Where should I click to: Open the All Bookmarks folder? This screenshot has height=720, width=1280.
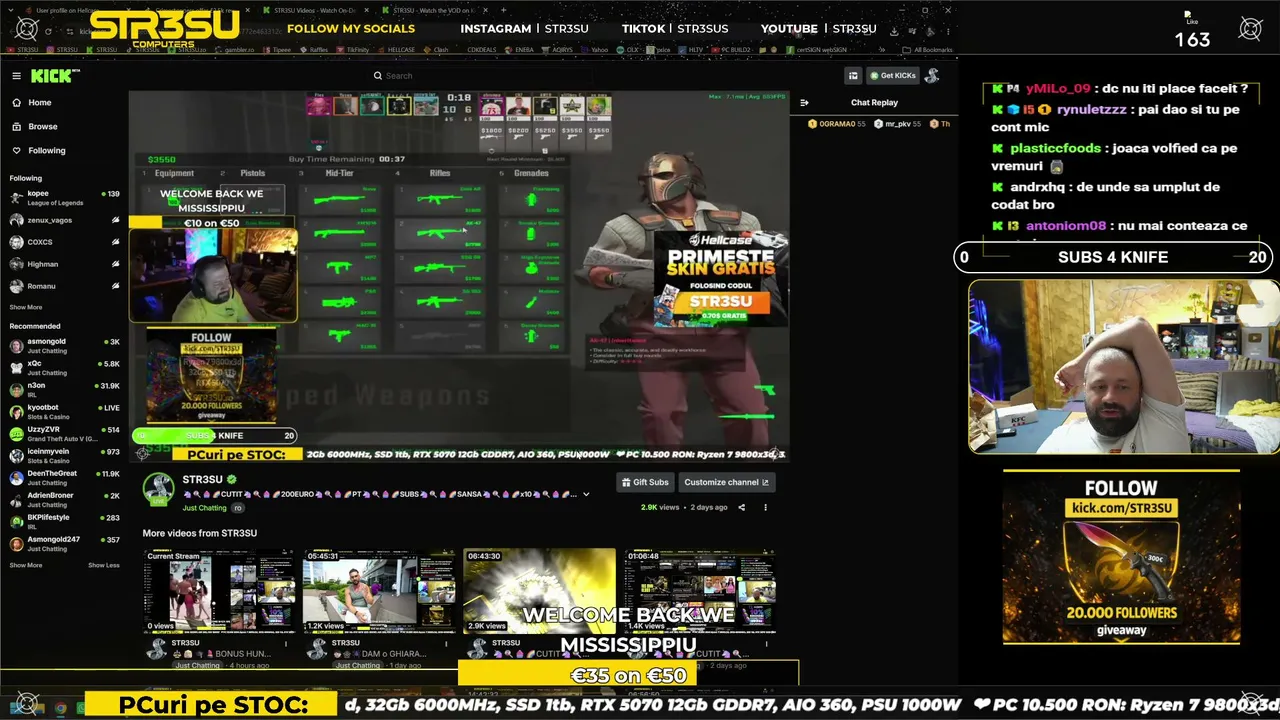[928, 49]
